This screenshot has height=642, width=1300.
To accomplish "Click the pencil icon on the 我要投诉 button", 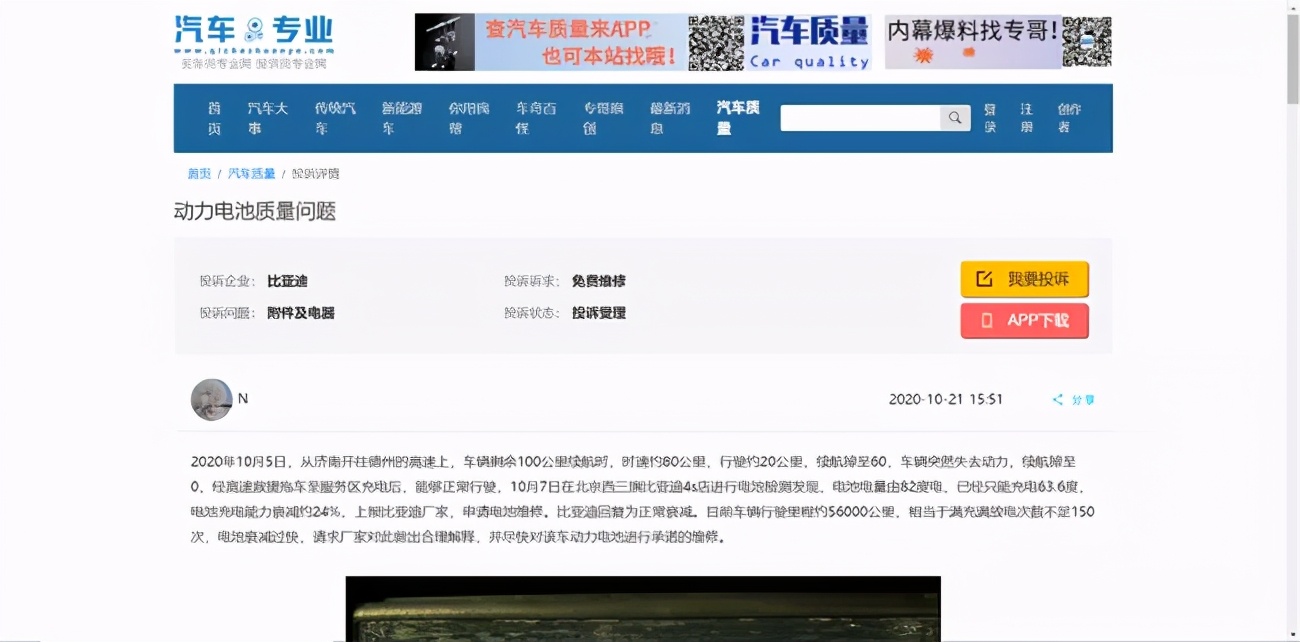I will click(x=984, y=279).
